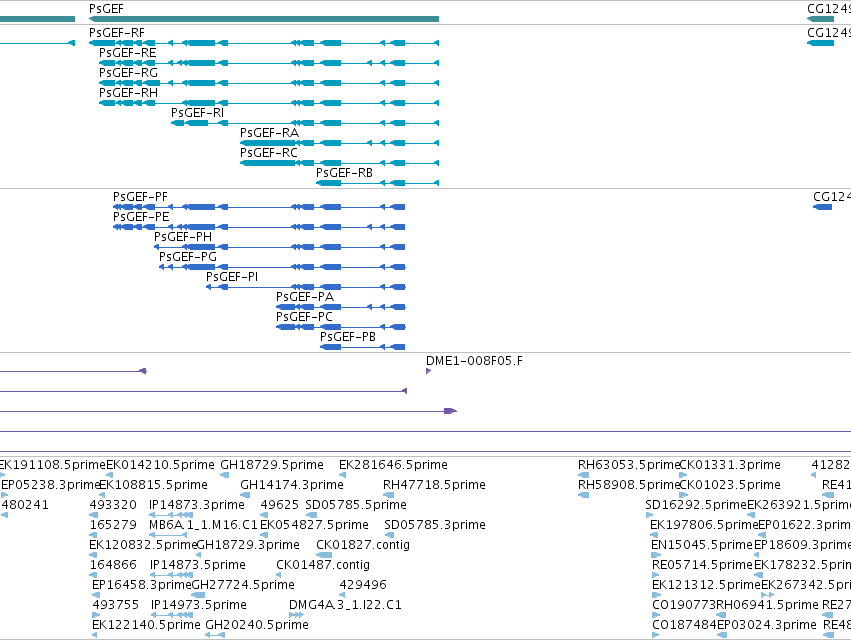The height and width of the screenshot is (640, 851).
Task: Select PsGEF-RA transcript label
Action: (269, 133)
